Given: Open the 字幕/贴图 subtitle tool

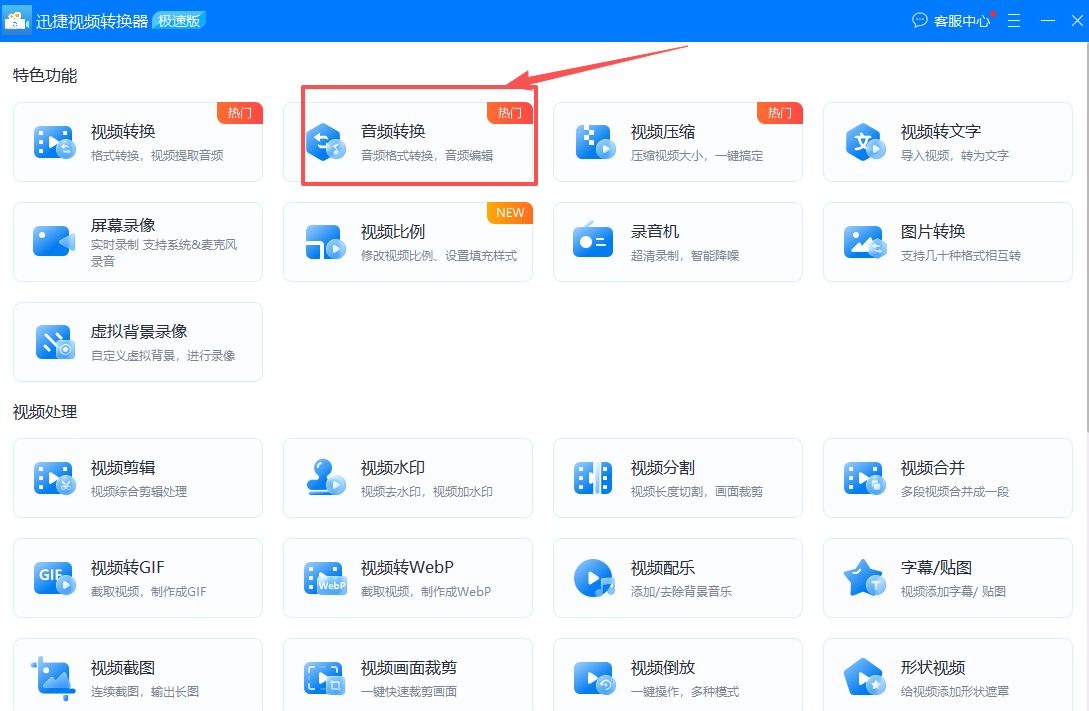Looking at the screenshot, I should [948, 578].
